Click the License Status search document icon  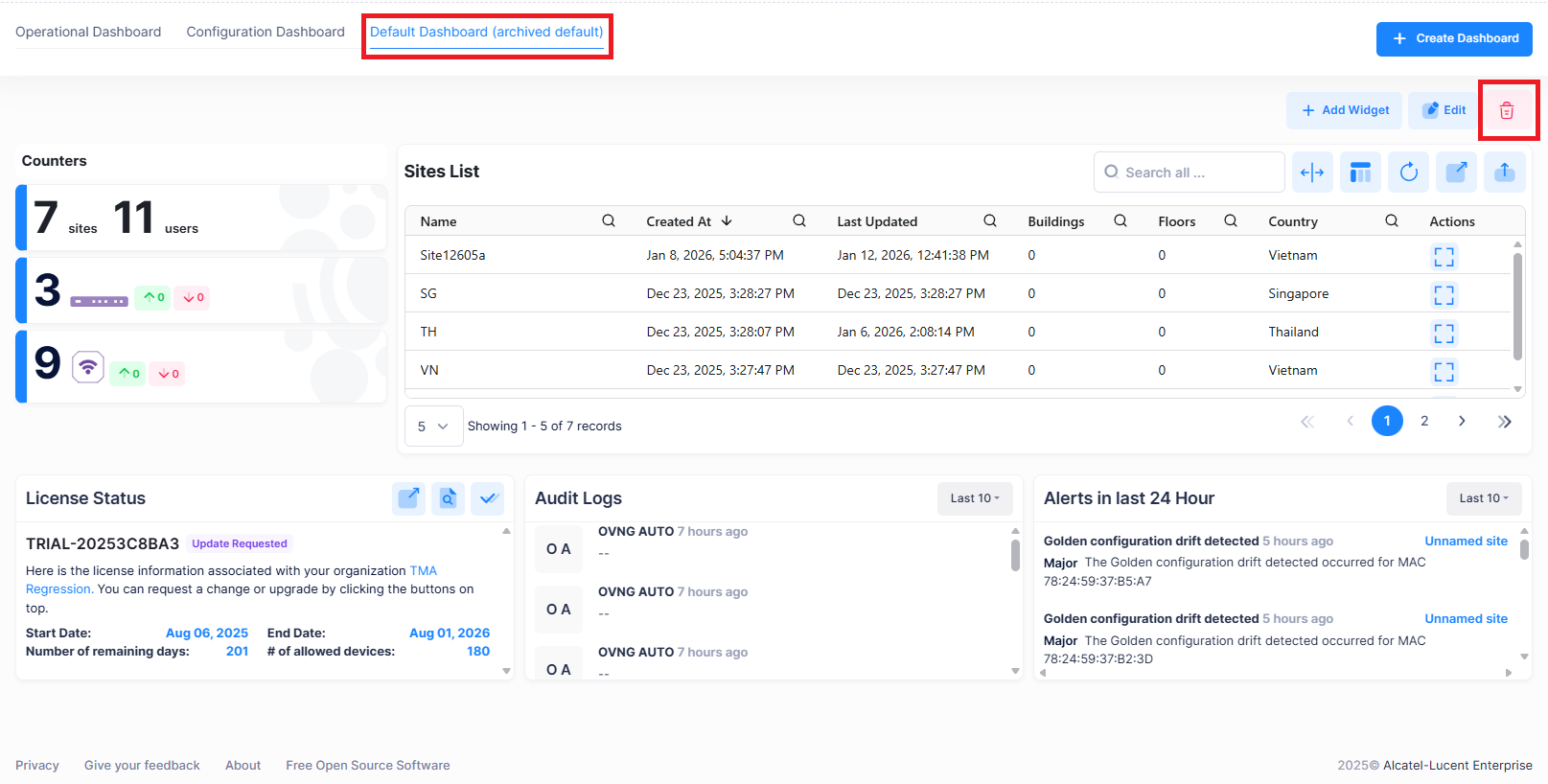coord(448,498)
